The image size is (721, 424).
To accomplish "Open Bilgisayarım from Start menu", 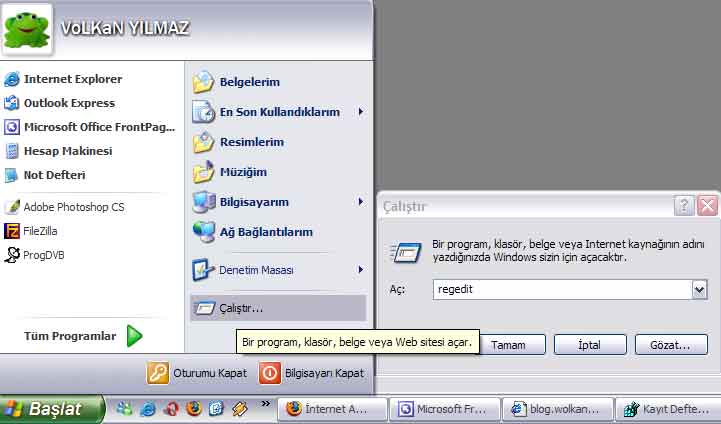I will tap(254, 202).
